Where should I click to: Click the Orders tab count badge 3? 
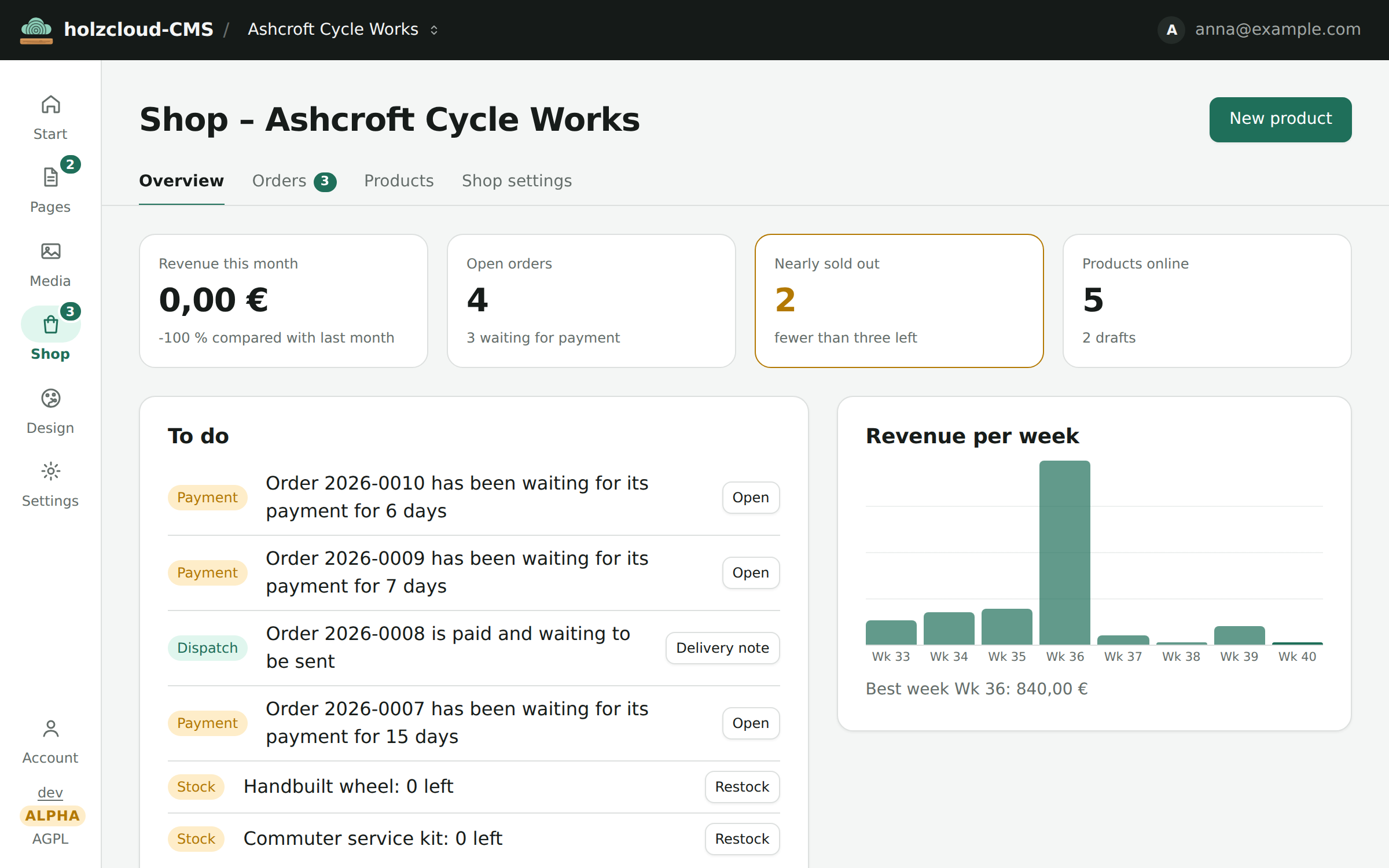(325, 182)
